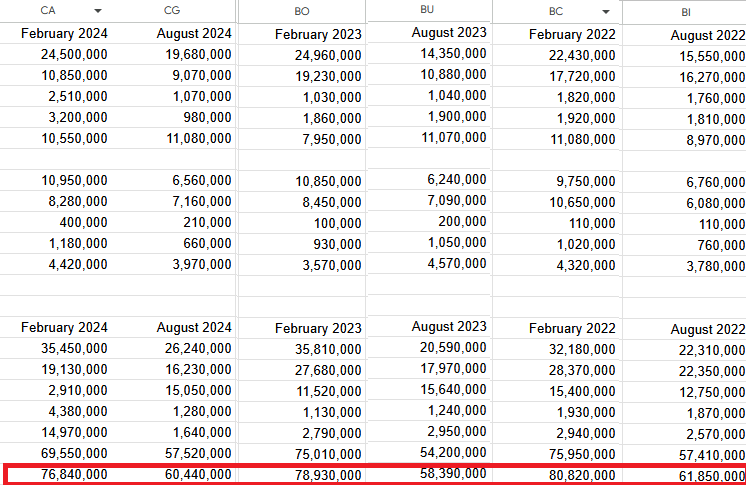Select the BI column header
The height and width of the screenshot is (485, 746).
[686, 12]
